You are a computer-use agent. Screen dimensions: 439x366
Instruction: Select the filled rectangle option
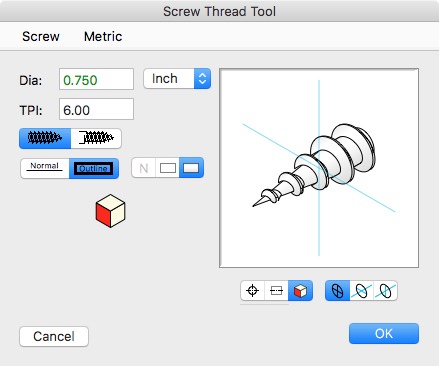pyautogui.click(x=191, y=168)
